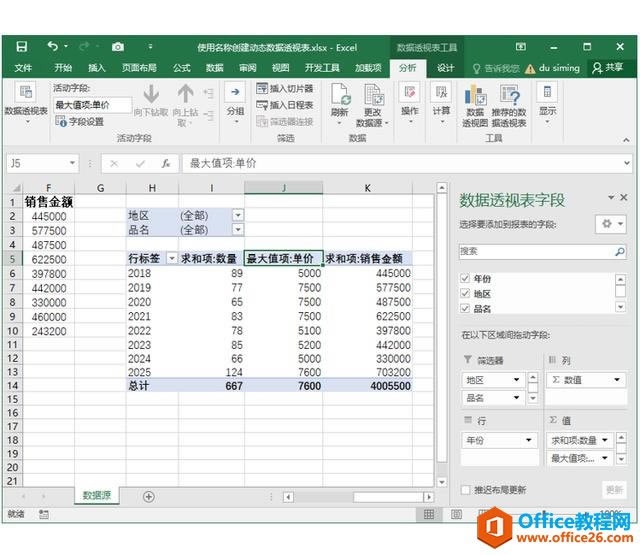Open the 计算 calculations menu
This screenshot has height=555, width=640.
pyautogui.click(x=441, y=103)
